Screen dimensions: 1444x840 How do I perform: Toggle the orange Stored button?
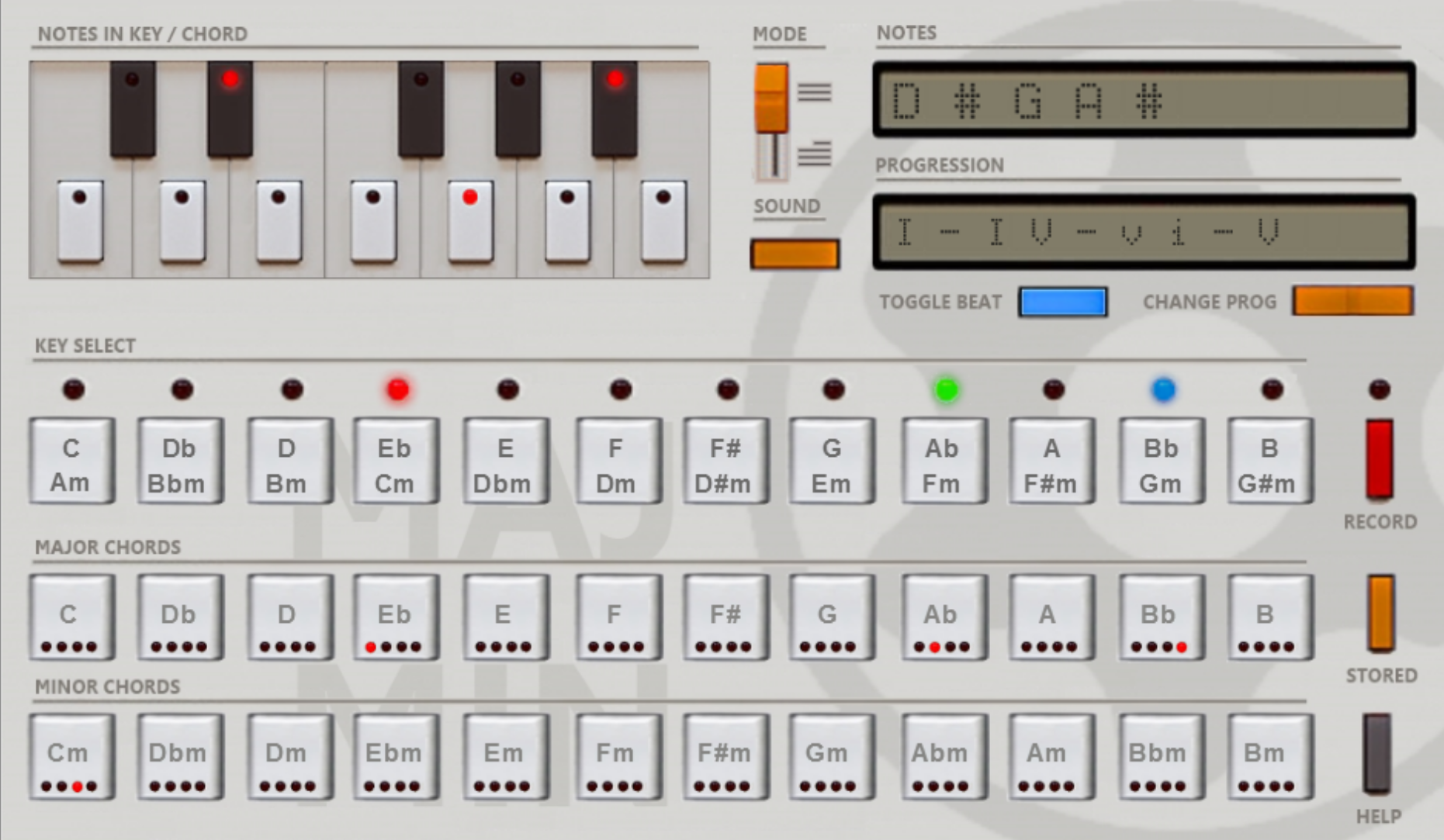[1380, 613]
